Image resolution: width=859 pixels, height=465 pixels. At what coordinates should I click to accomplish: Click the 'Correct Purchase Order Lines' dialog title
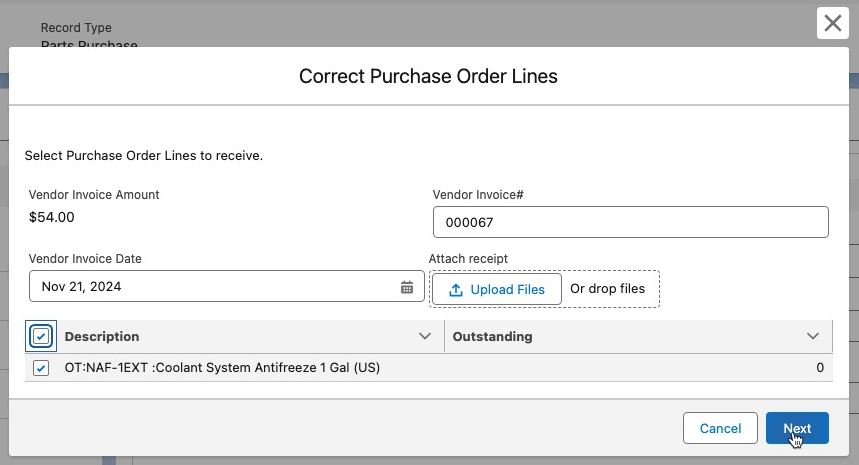(428, 76)
